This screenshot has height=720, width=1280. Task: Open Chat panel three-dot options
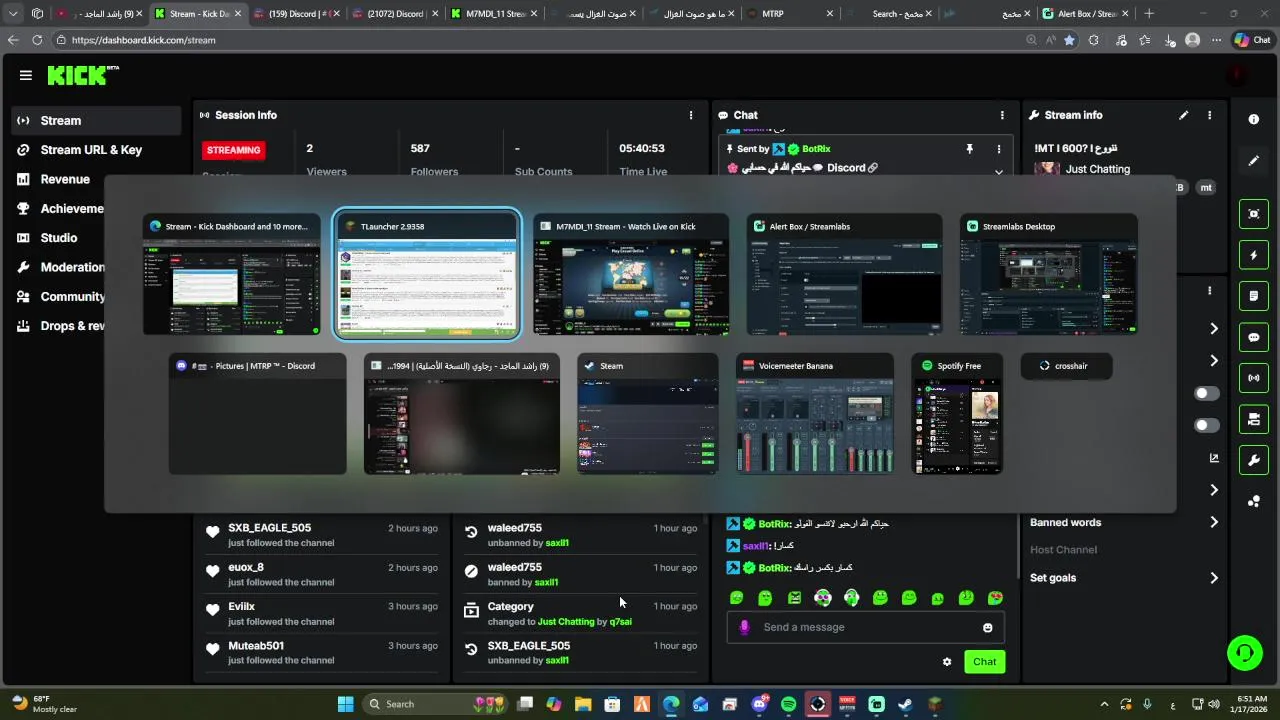coord(1002,115)
